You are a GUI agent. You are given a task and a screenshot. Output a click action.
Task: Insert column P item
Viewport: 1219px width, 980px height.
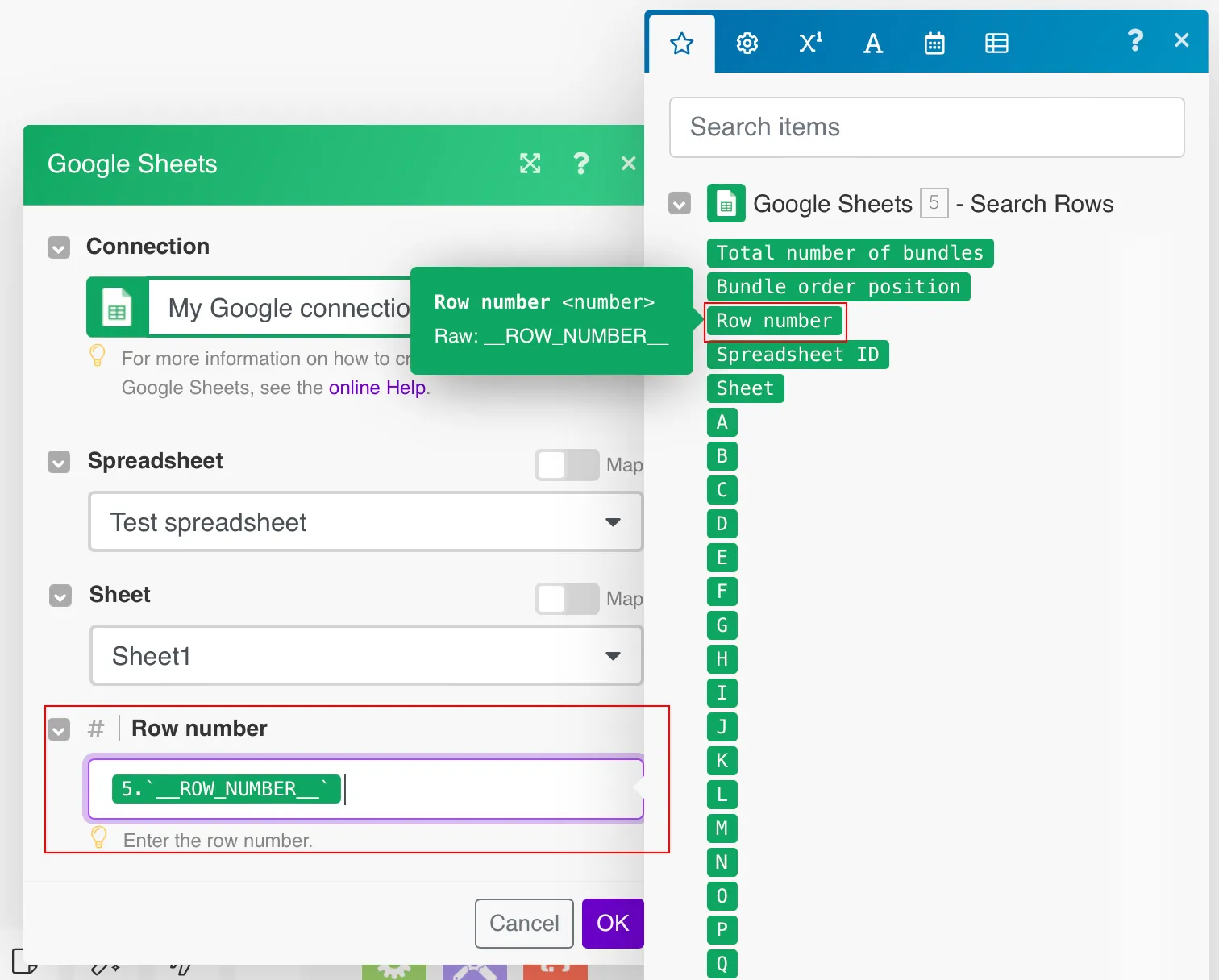(x=722, y=930)
